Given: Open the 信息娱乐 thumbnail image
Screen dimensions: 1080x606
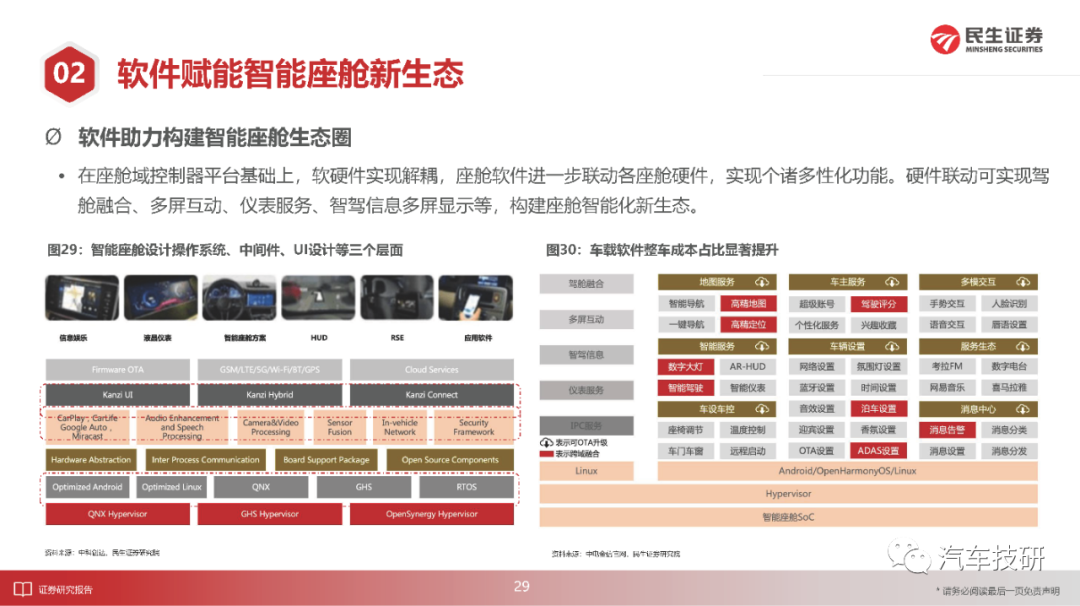Looking at the screenshot, I should pyautogui.click(x=82, y=298).
